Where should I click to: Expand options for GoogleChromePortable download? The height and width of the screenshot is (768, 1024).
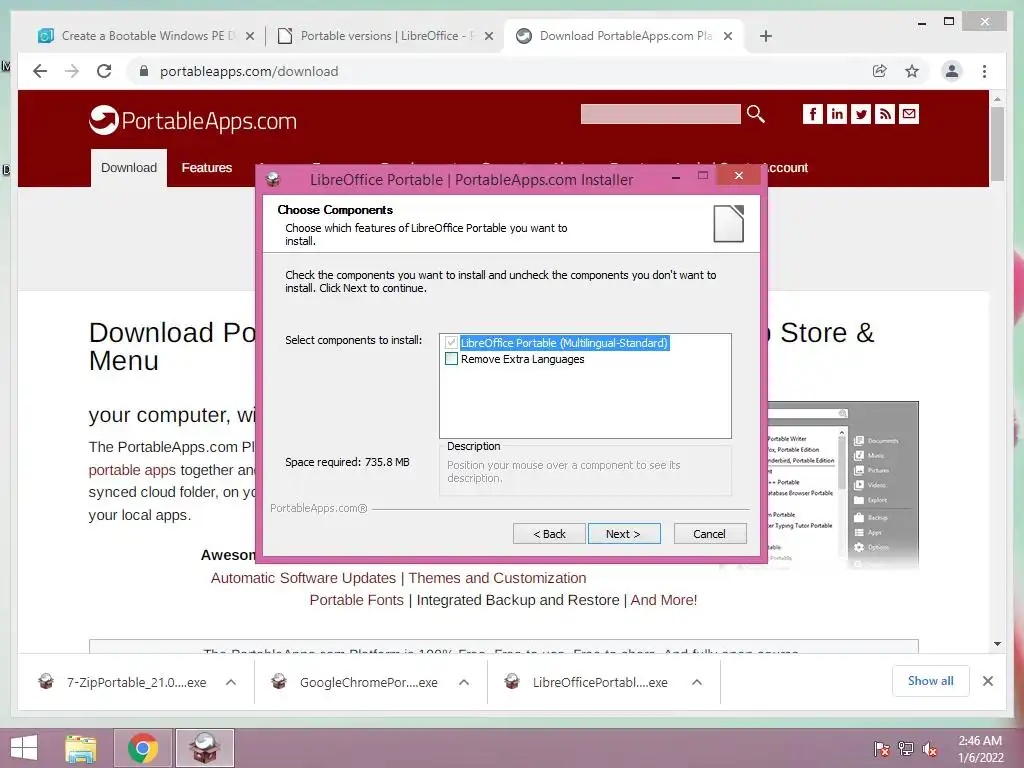(x=464, y=682)
